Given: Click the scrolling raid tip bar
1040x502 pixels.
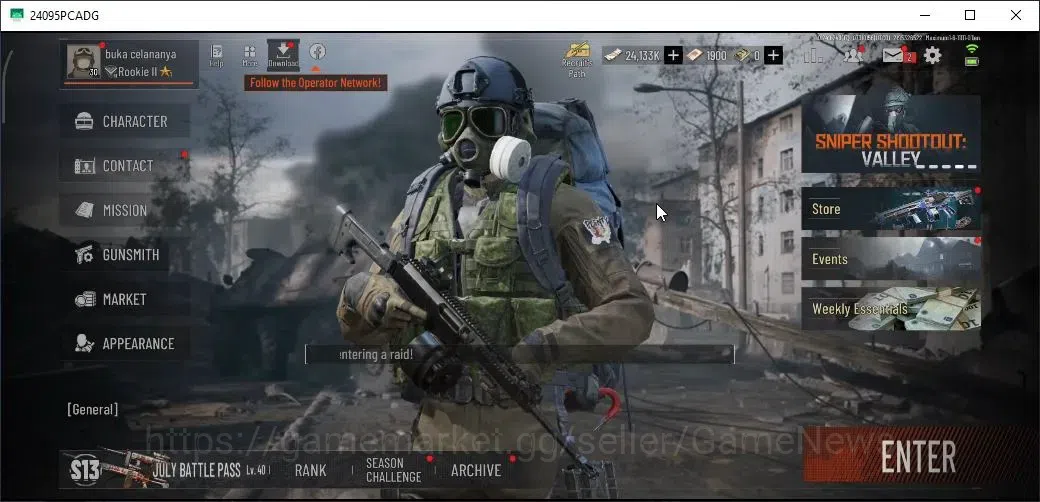Looking at the screenshot, I should point(519,354).
